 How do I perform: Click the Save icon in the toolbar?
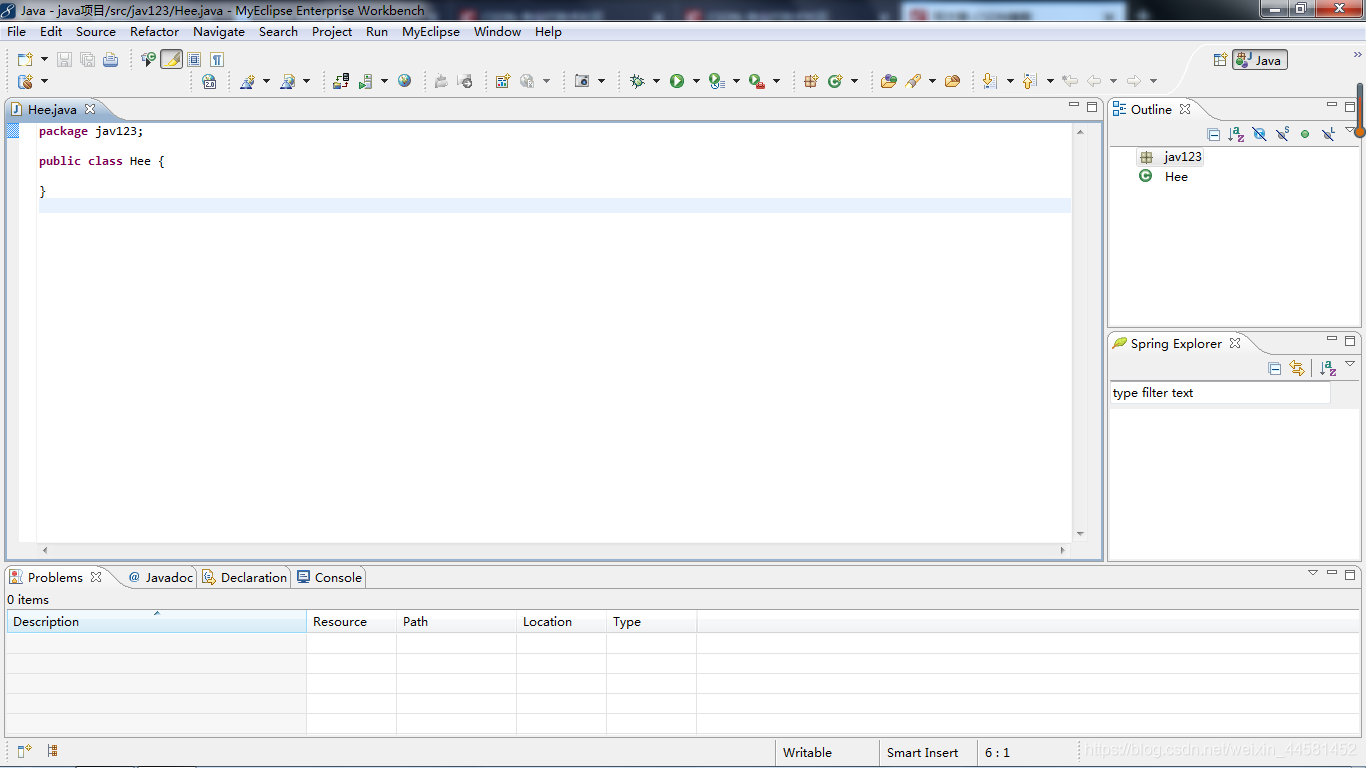pos(64,60)
